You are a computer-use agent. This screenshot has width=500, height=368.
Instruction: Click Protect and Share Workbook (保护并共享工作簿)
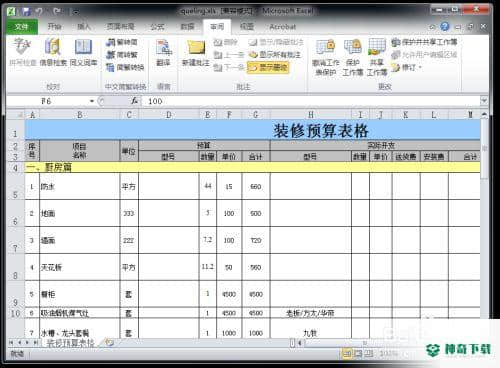point(424,42)
